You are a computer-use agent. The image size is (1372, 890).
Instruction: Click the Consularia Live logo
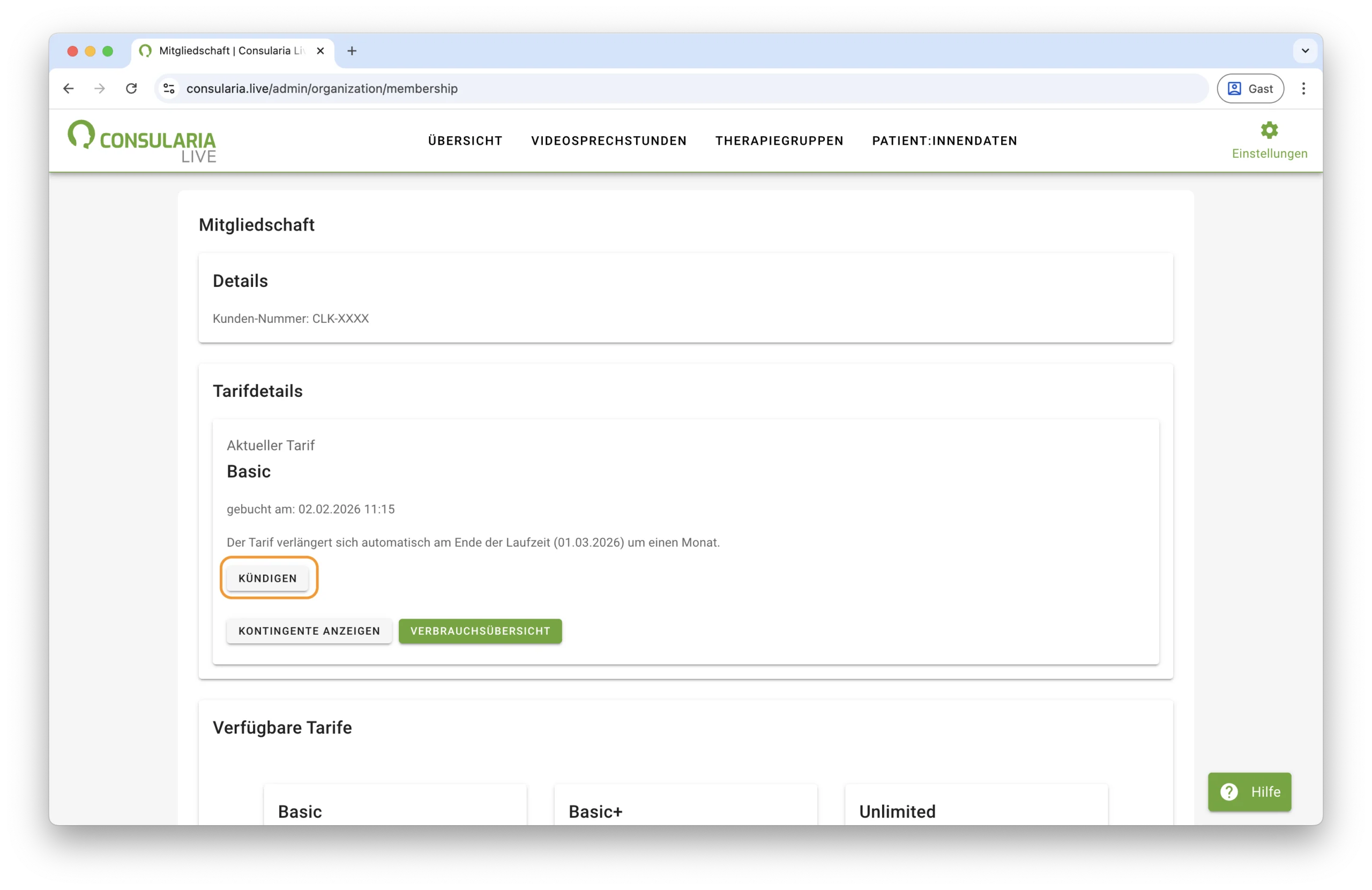(x=142, y=142)
